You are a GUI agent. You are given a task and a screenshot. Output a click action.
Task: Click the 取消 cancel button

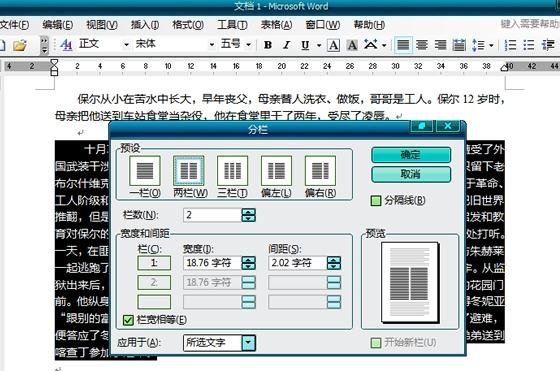[411, 174]
